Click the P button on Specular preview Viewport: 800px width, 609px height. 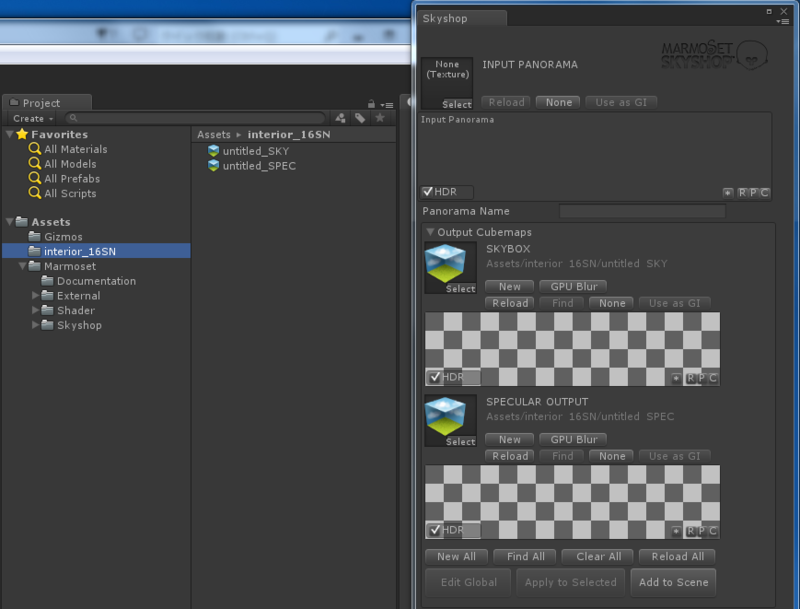click(x=702, y=531)
